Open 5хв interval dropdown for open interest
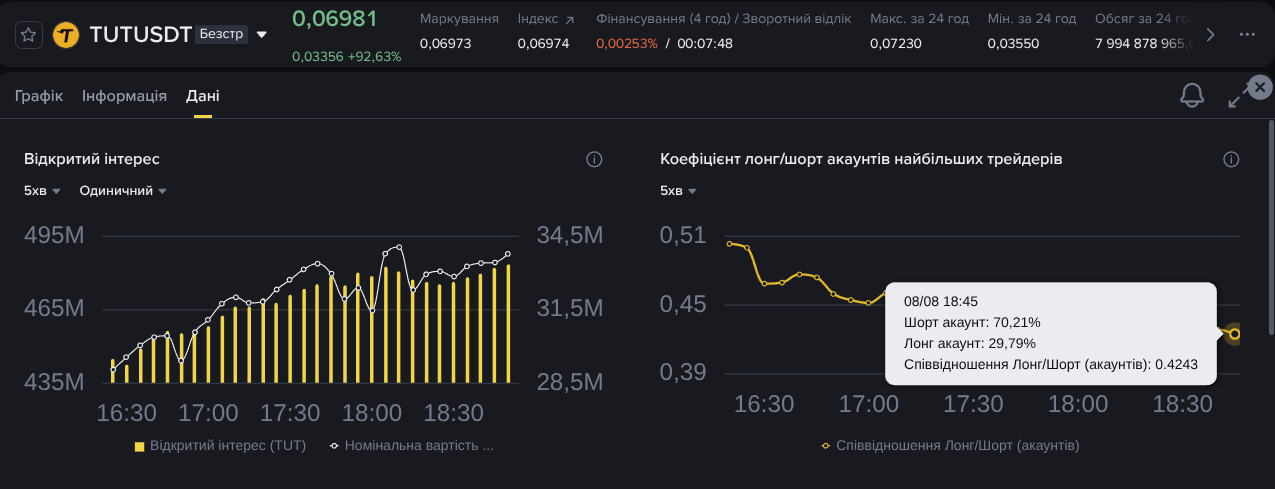The height and width of the screenshot is (489, 1275). (x=43, y=190)
